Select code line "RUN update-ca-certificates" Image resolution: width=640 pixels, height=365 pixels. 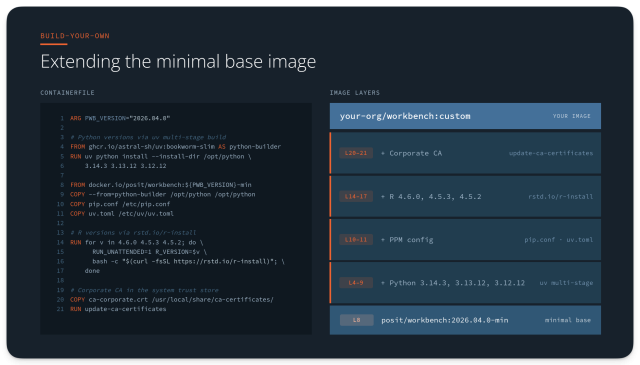coord(118,309)
